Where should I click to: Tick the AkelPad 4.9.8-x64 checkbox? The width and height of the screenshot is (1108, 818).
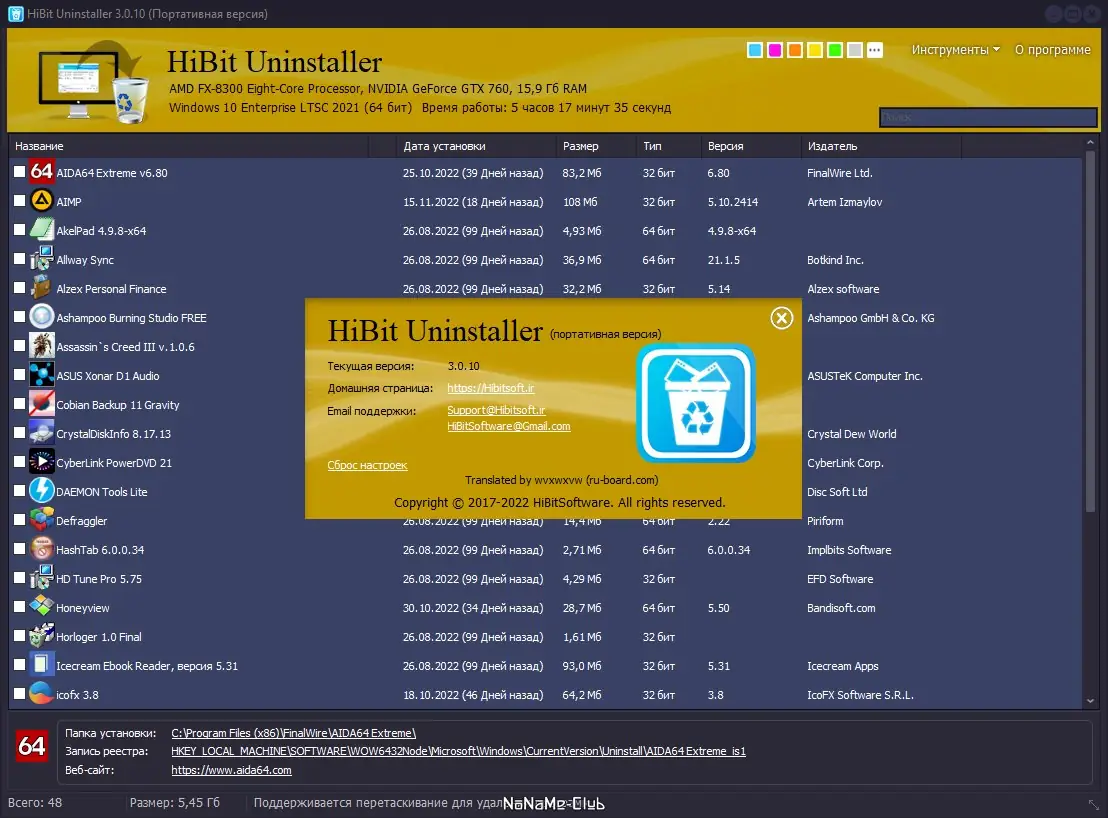point(19,230)
